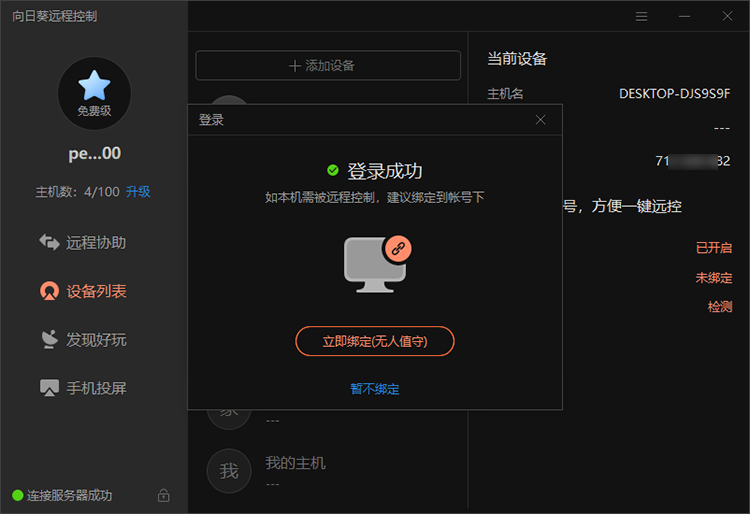
Task: Click the 我 avatar of 我的主机
Action: pos(229,471)
